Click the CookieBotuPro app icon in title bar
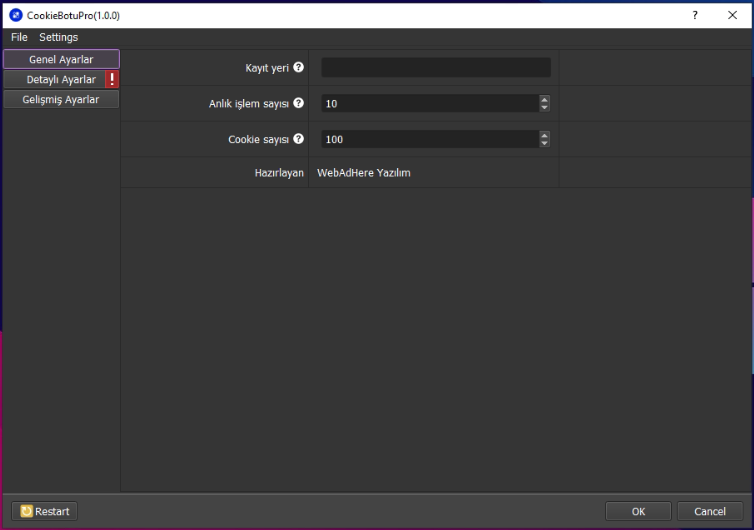The image size is (754, 530). [16, 15]
